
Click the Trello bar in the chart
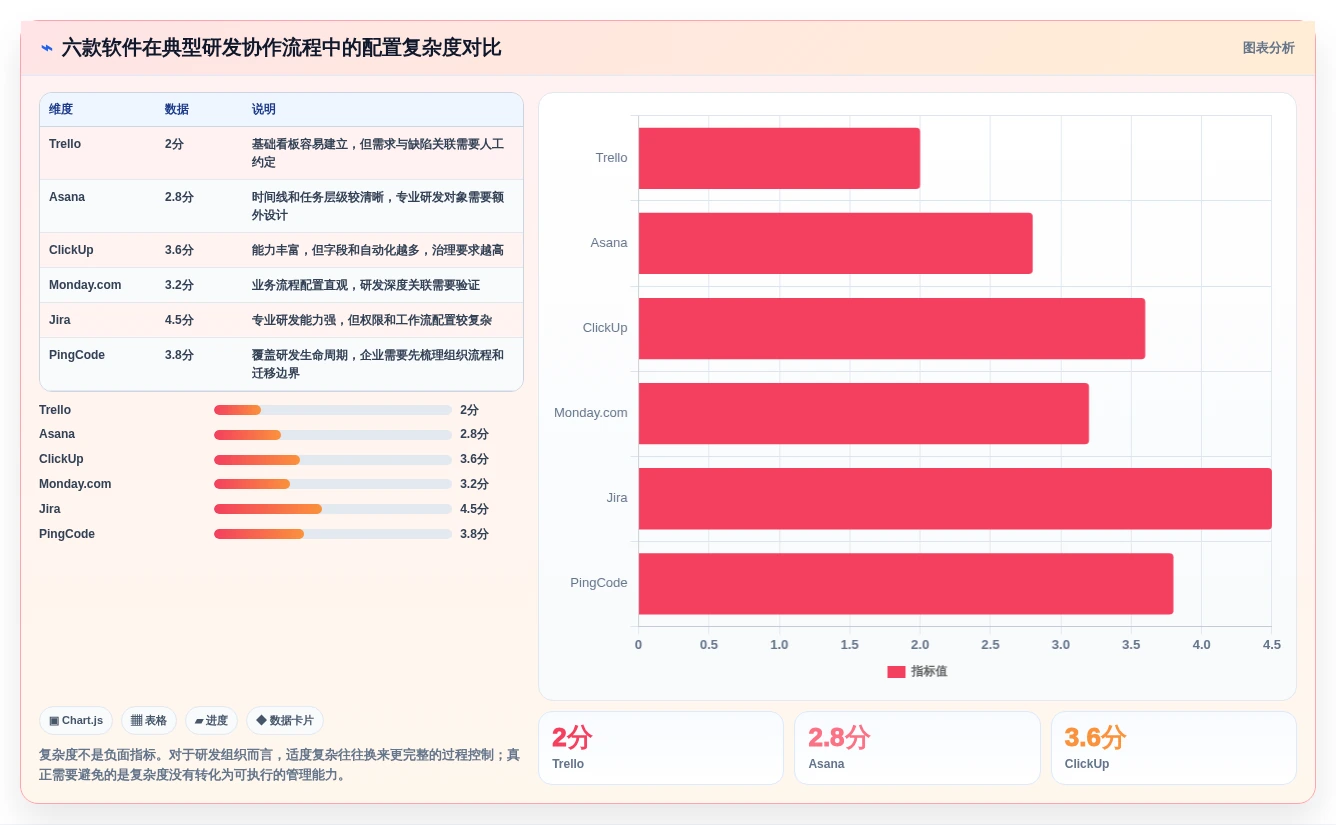pyautogui.click(x=779, y=158)
